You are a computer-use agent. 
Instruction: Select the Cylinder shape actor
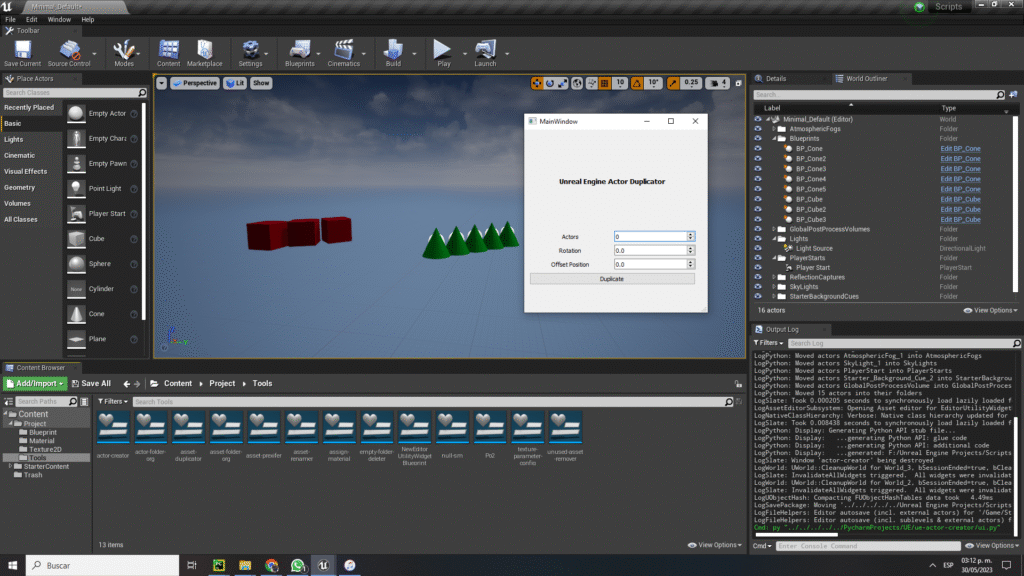point(76,289)
